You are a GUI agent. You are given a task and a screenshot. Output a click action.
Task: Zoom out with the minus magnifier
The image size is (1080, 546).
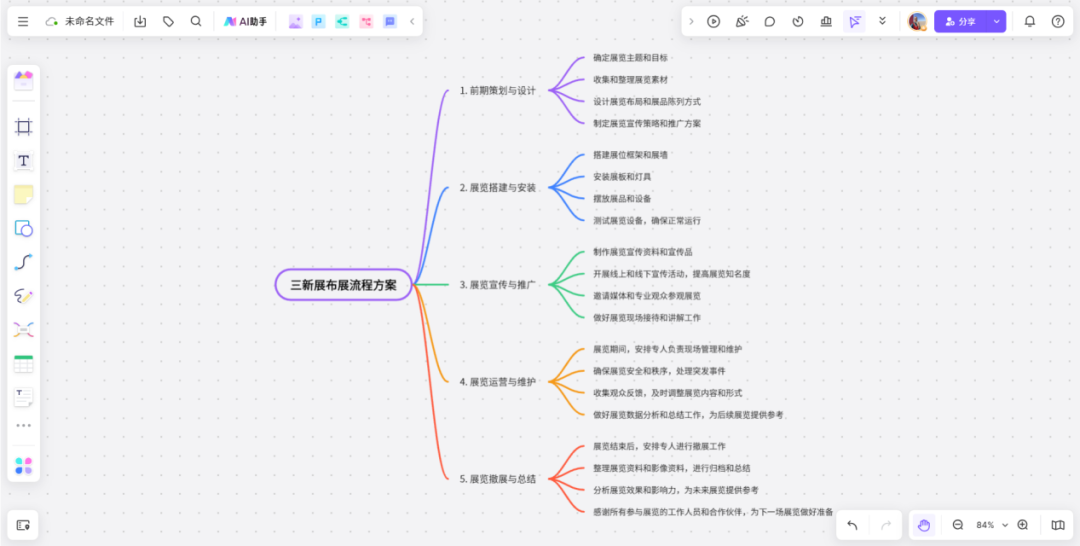point(957,525)
